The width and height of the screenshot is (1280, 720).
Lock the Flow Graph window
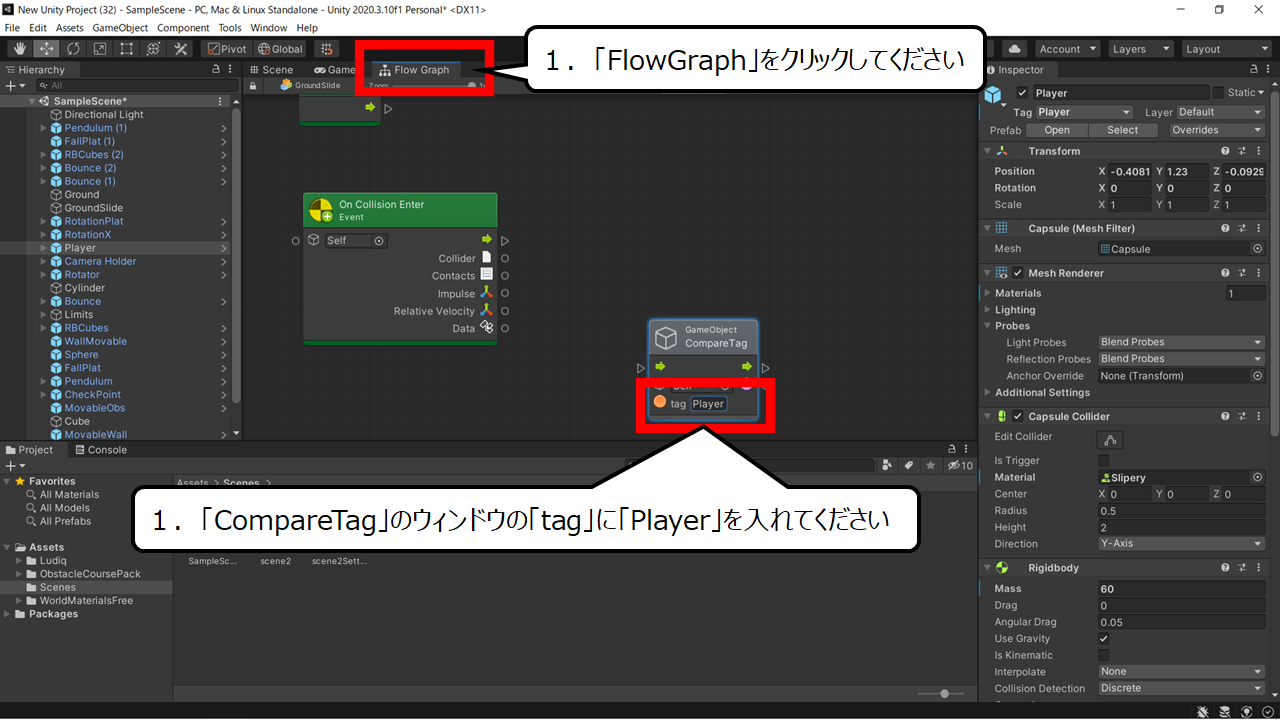[254, 86]
